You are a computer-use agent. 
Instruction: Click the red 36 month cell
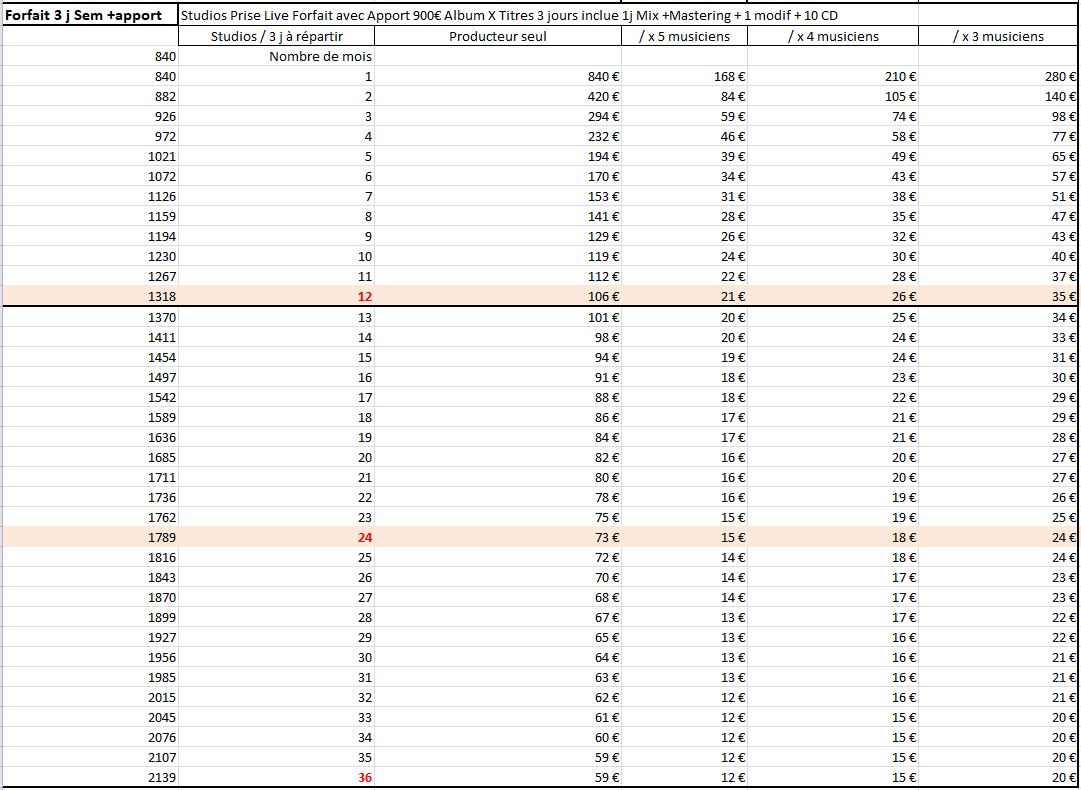click(364, 777)
